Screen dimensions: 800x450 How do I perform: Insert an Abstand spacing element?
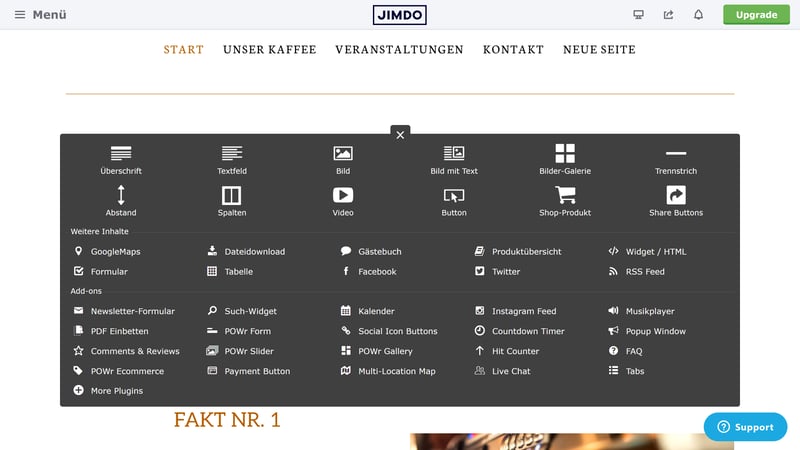pyautogui.click(x=121, y=200)
